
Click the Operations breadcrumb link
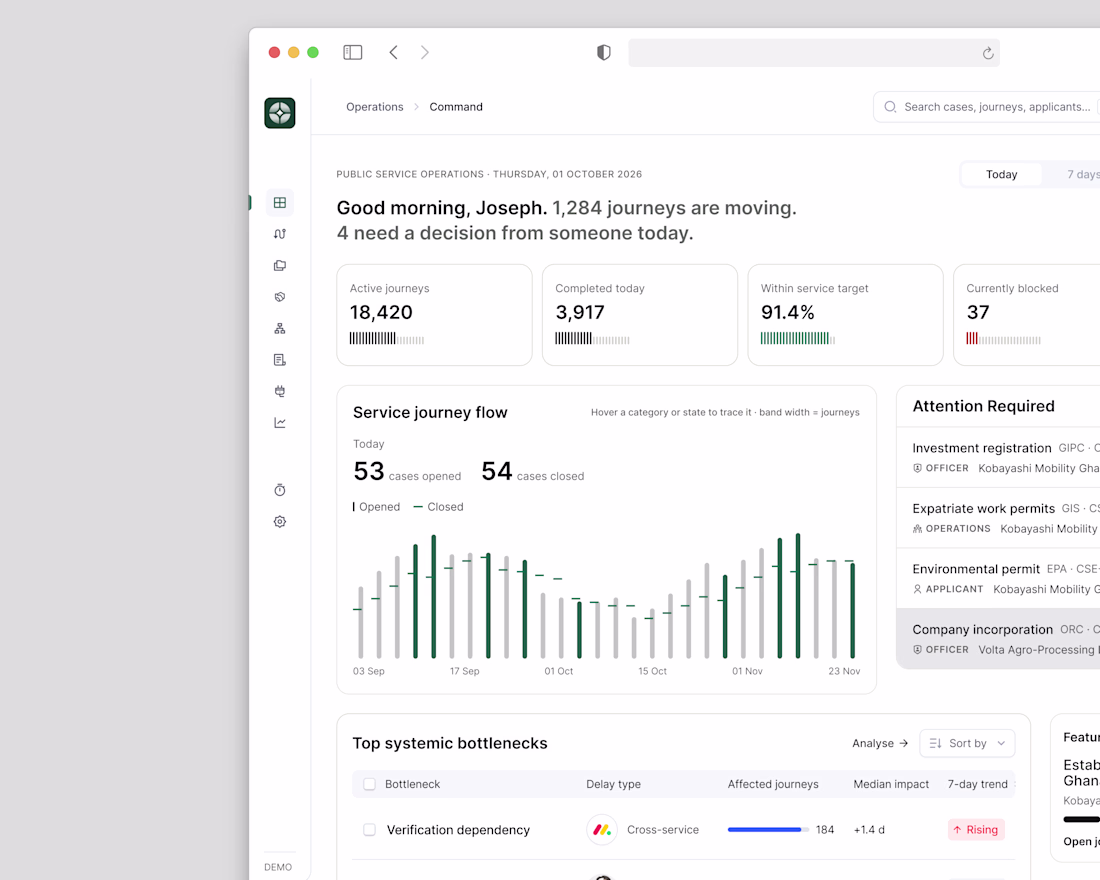[x=375, y=107]
